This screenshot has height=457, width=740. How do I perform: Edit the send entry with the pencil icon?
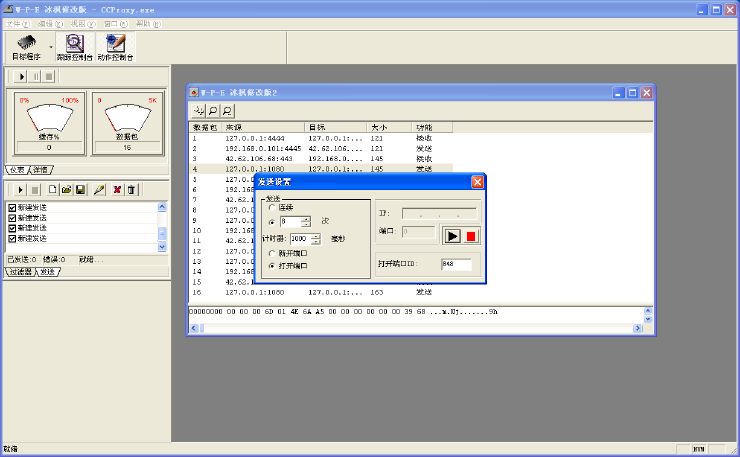pos(99,190)
